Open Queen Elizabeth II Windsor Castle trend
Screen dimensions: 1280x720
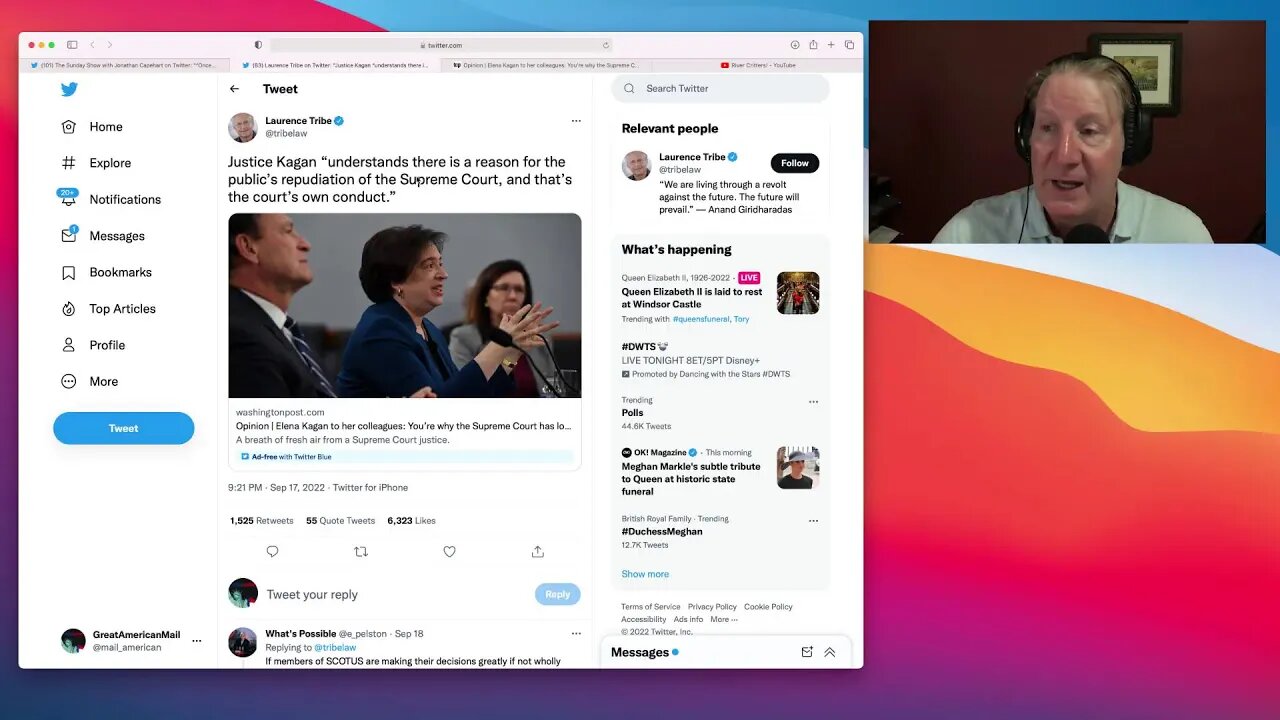[x=692, y=298]
